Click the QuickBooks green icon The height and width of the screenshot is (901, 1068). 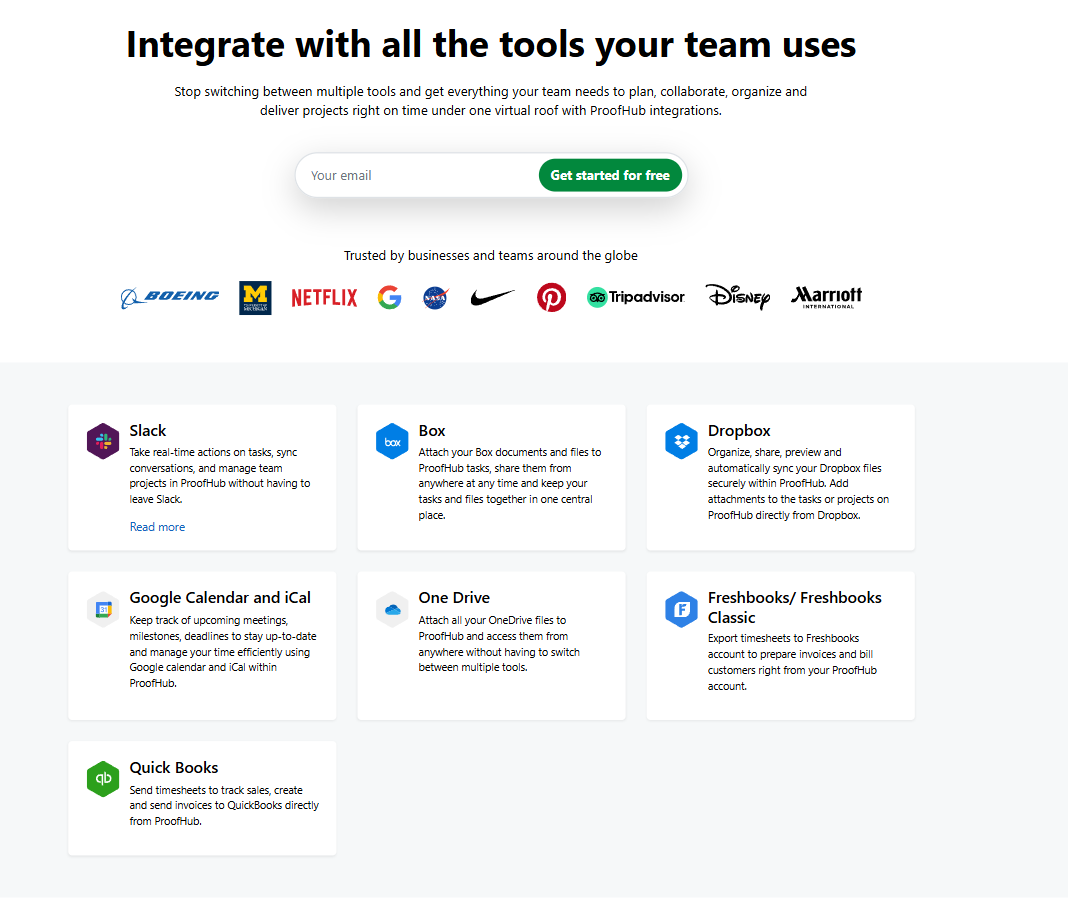103,778
